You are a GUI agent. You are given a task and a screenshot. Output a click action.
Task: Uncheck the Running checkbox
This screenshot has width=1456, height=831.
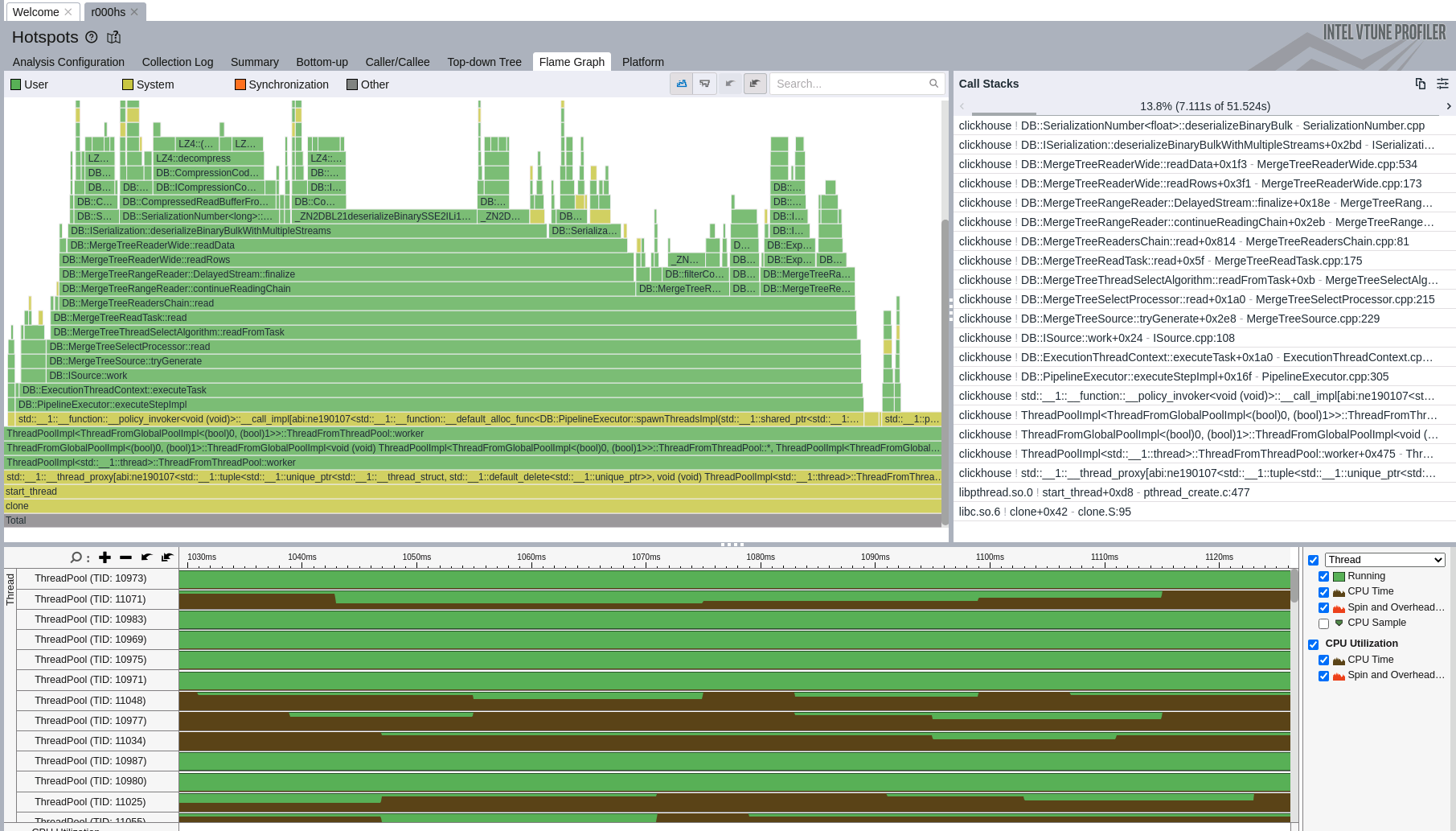pos(1323,577)
